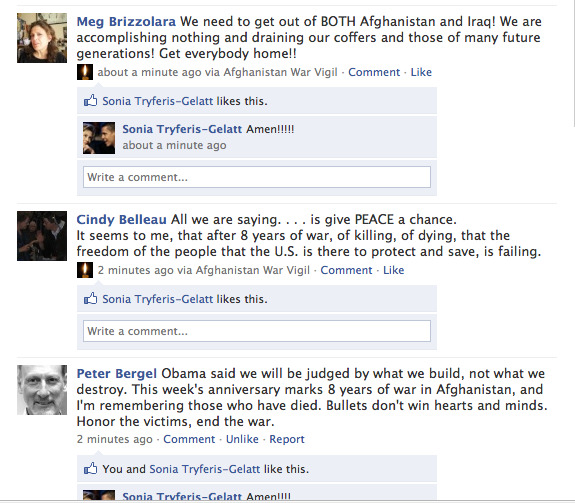This screenshot has height=503, width=575.
Task: Open Meg Brizzolara's profile photo
Action: click(42, 38)
